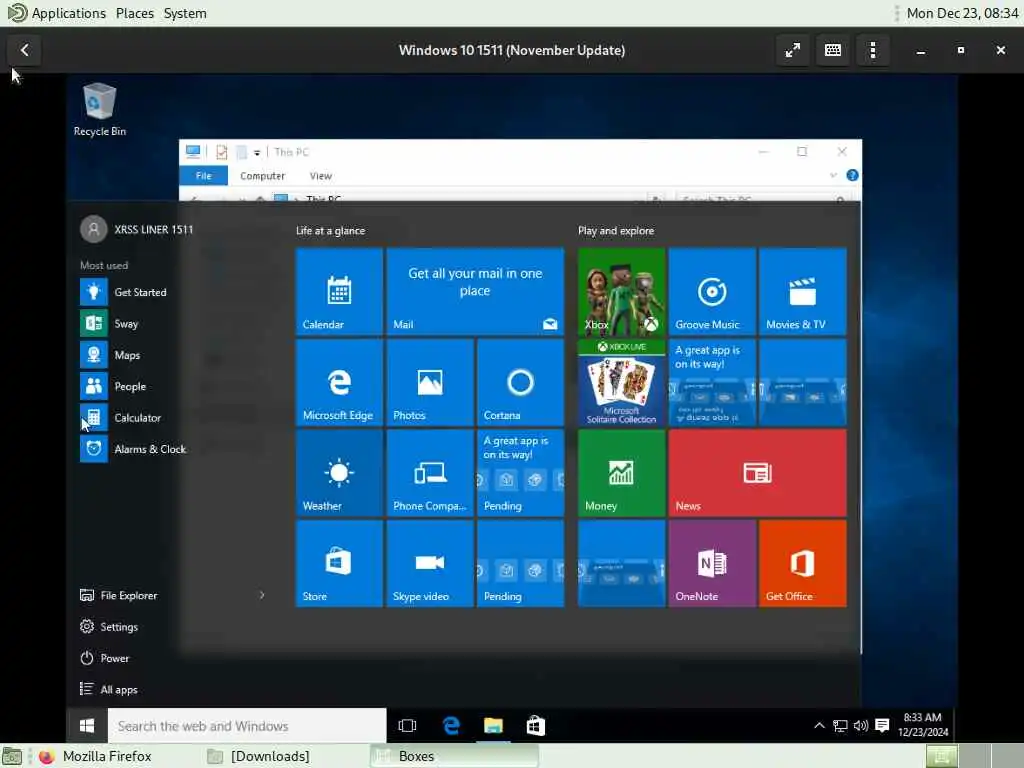The height and width of the screenshot is (768, 1024).
Task: Open the Boxes three-dot menu
Action: coord(873,50)
